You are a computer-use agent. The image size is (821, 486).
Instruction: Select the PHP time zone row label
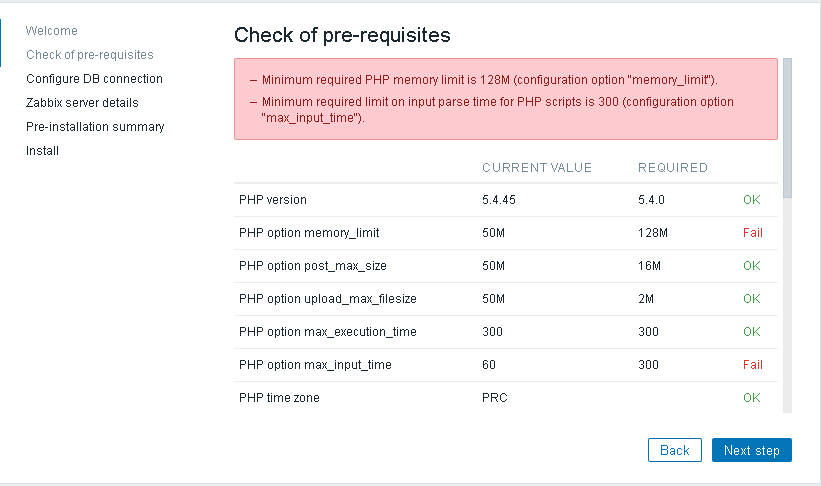click(x=279, y=398)
